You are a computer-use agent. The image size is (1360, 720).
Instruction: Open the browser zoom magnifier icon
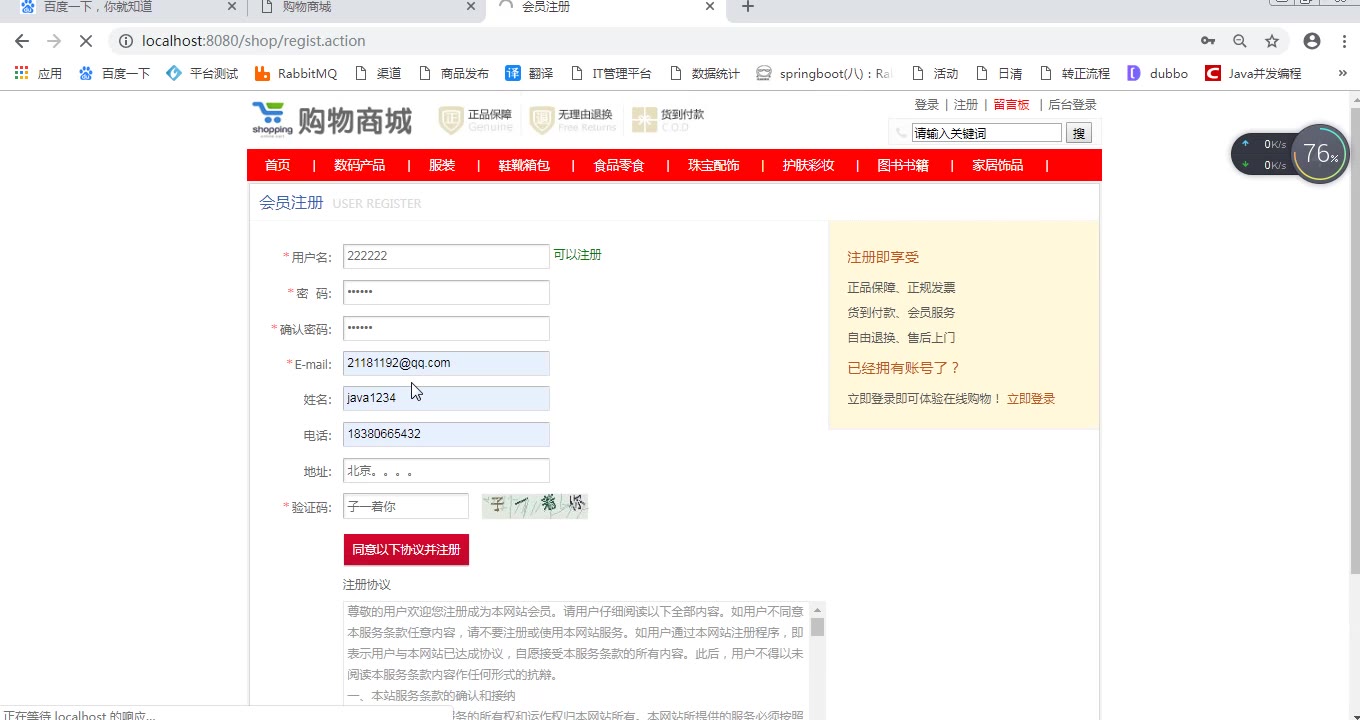pyautogui.click(x=1240, y=41)
